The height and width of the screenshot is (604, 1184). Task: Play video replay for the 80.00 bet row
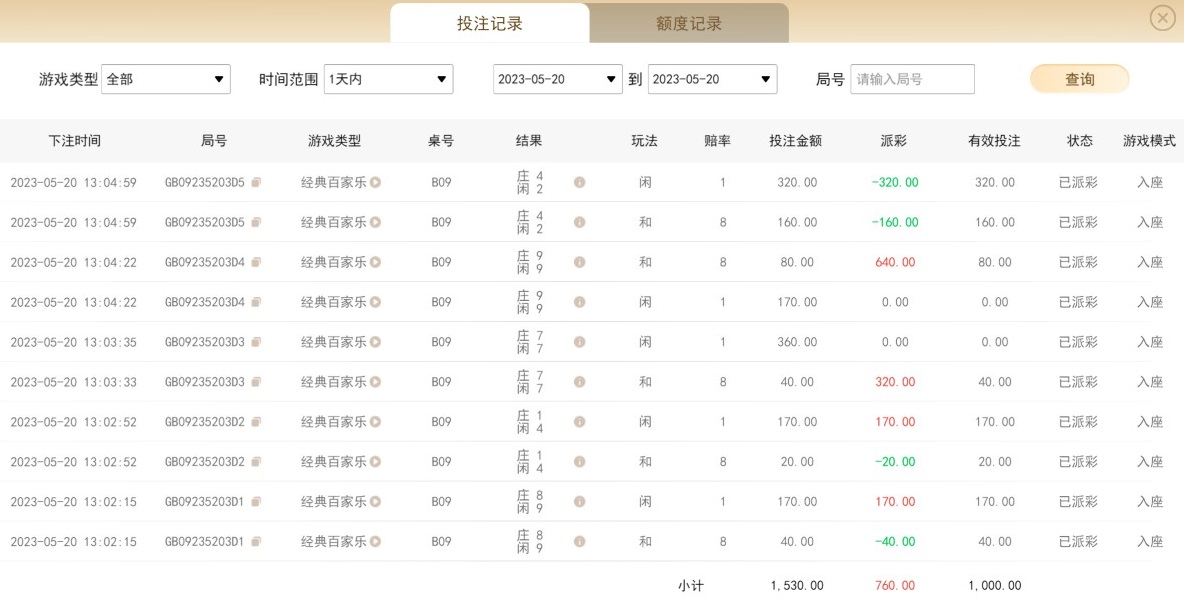pyautogui.click(x=375, y=263)
